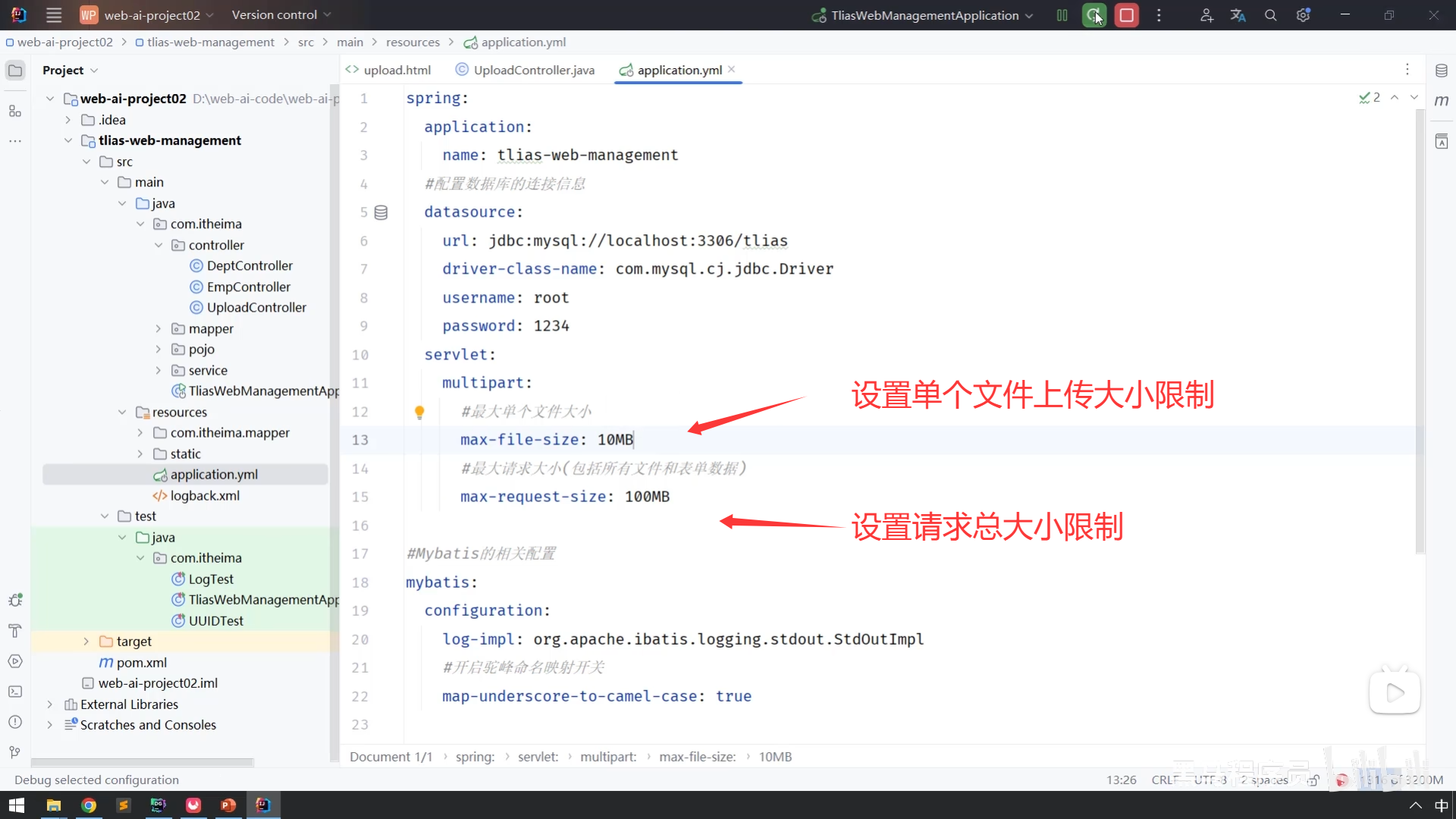Expand the target folder
The image size is (1456, 819).
(x=86, y=642)
